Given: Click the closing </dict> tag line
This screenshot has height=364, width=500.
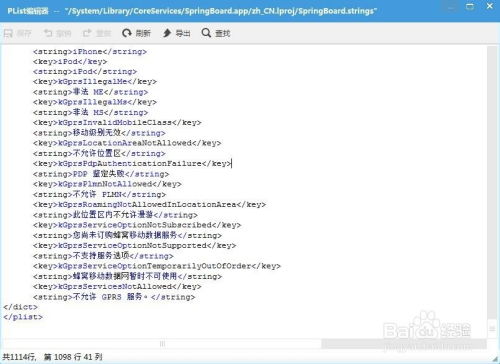Looking at the screenshot, I should pyautogui.click(x=20, y=307).
